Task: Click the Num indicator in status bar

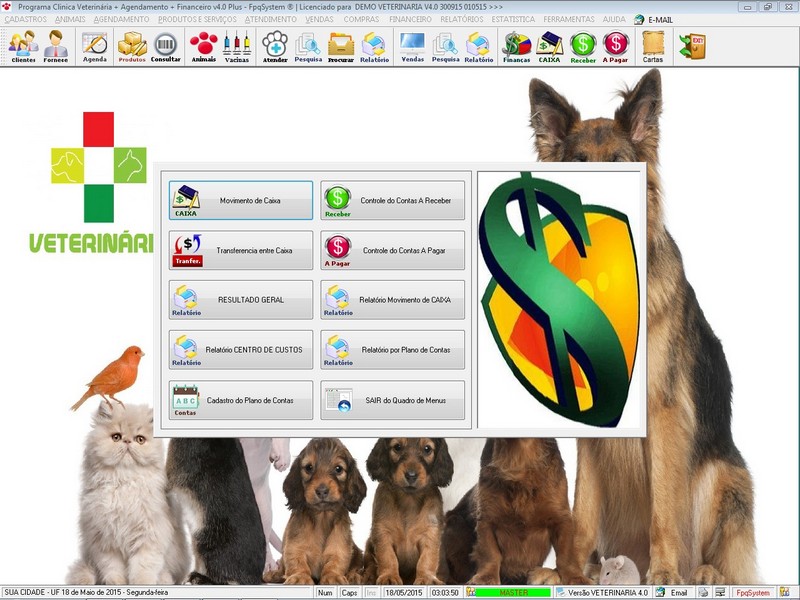Action: (325, 592)
